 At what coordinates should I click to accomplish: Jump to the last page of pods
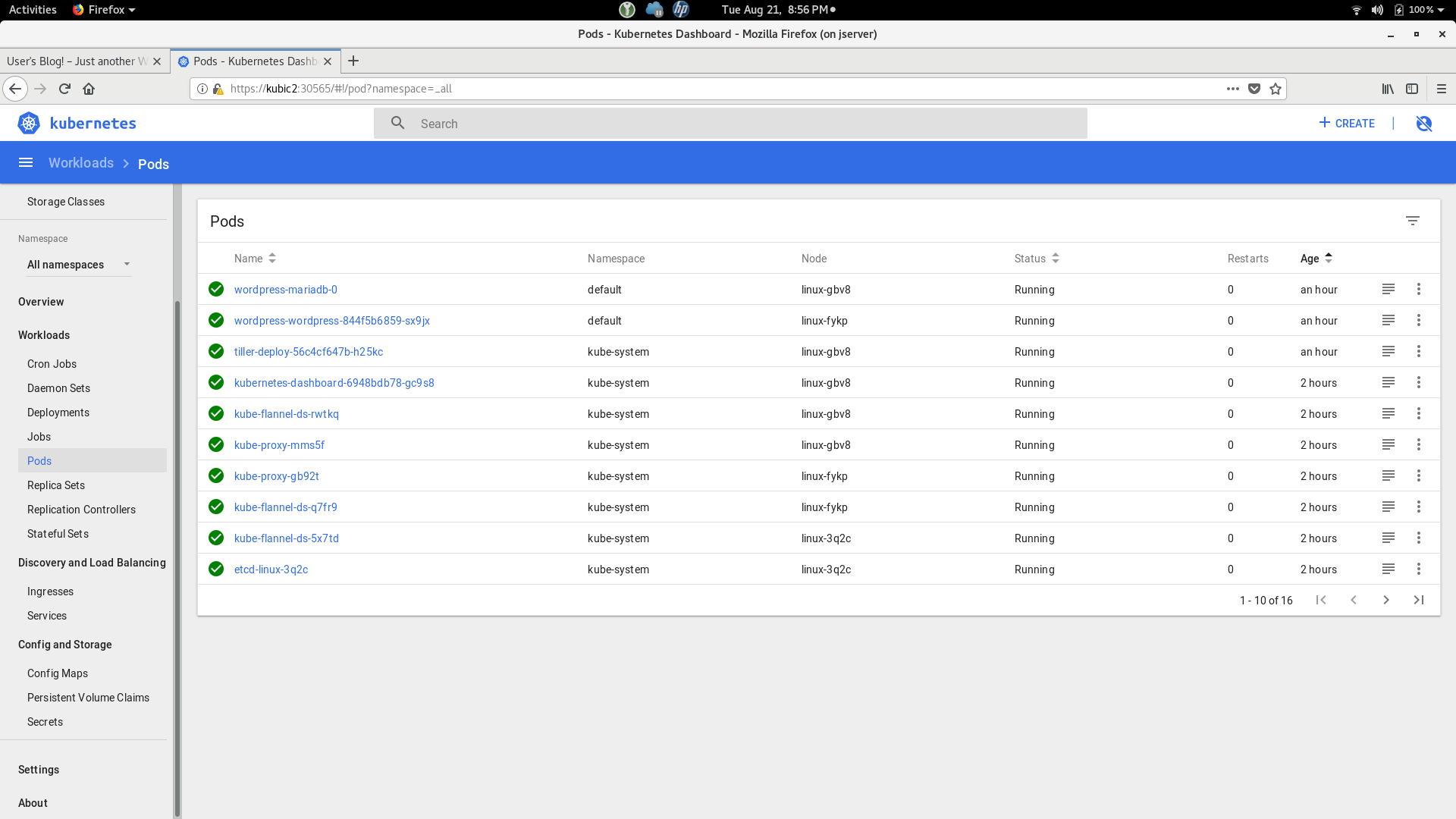tap(1419, 600)
